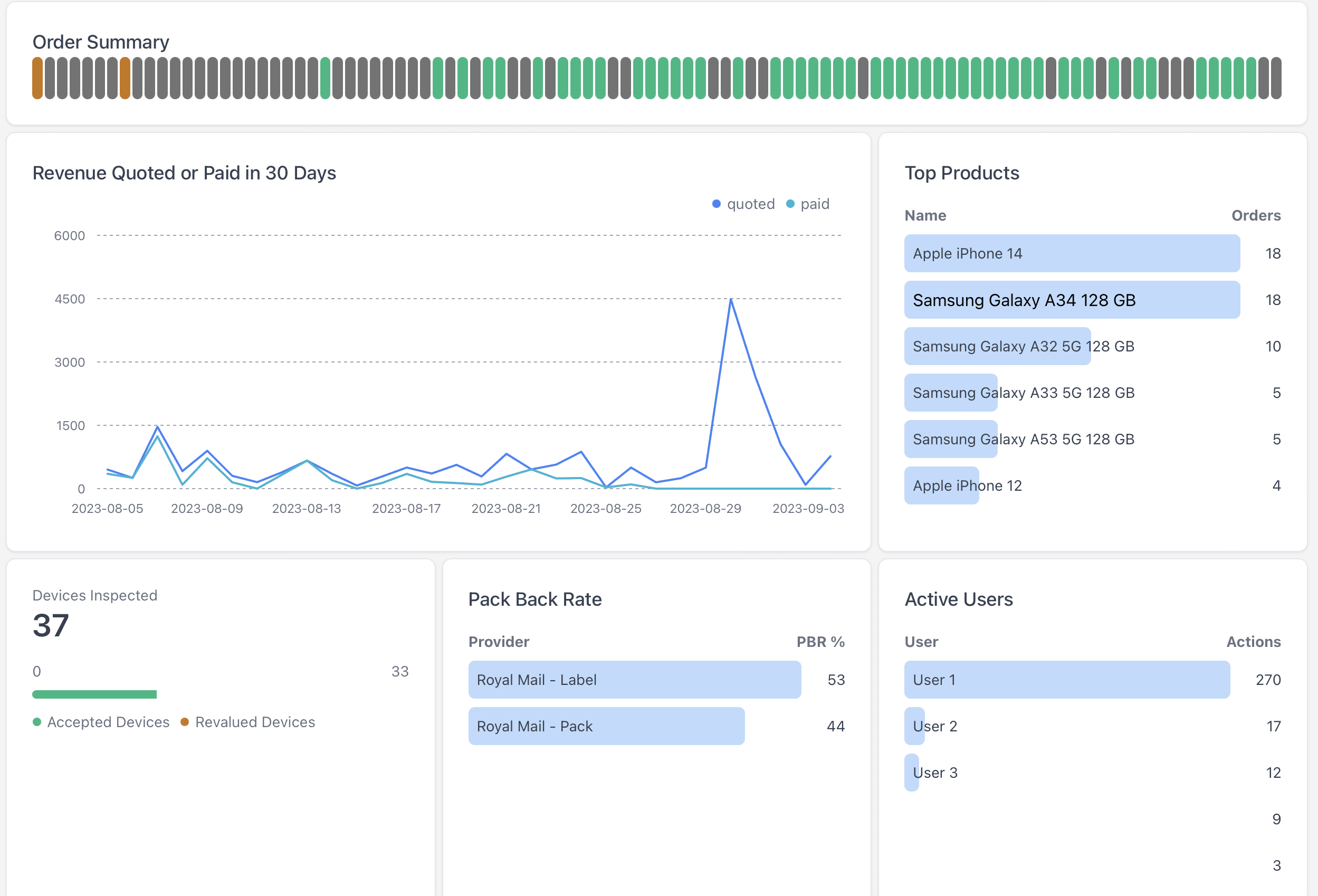Click the Royal Mail - Label PBR bar
The height and width of the screenshot is (896, 1318).
point(634,680)
